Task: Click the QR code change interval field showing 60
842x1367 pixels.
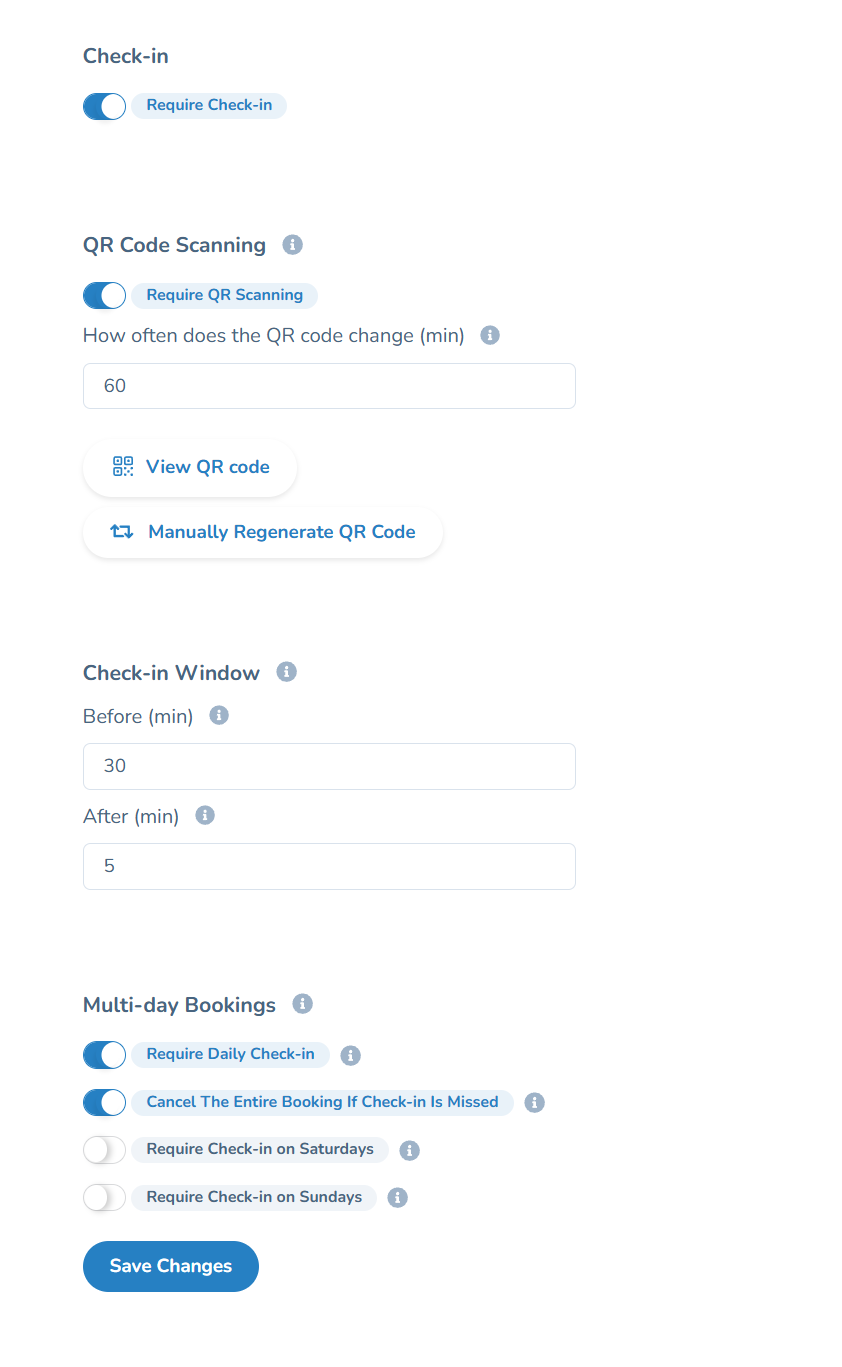Action: tap(329, 386)
